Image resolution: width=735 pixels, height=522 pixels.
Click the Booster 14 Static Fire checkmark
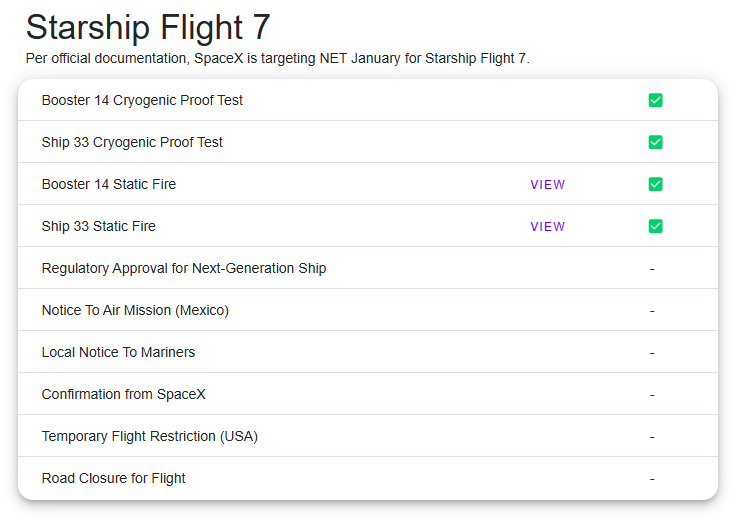pos(655,184)
